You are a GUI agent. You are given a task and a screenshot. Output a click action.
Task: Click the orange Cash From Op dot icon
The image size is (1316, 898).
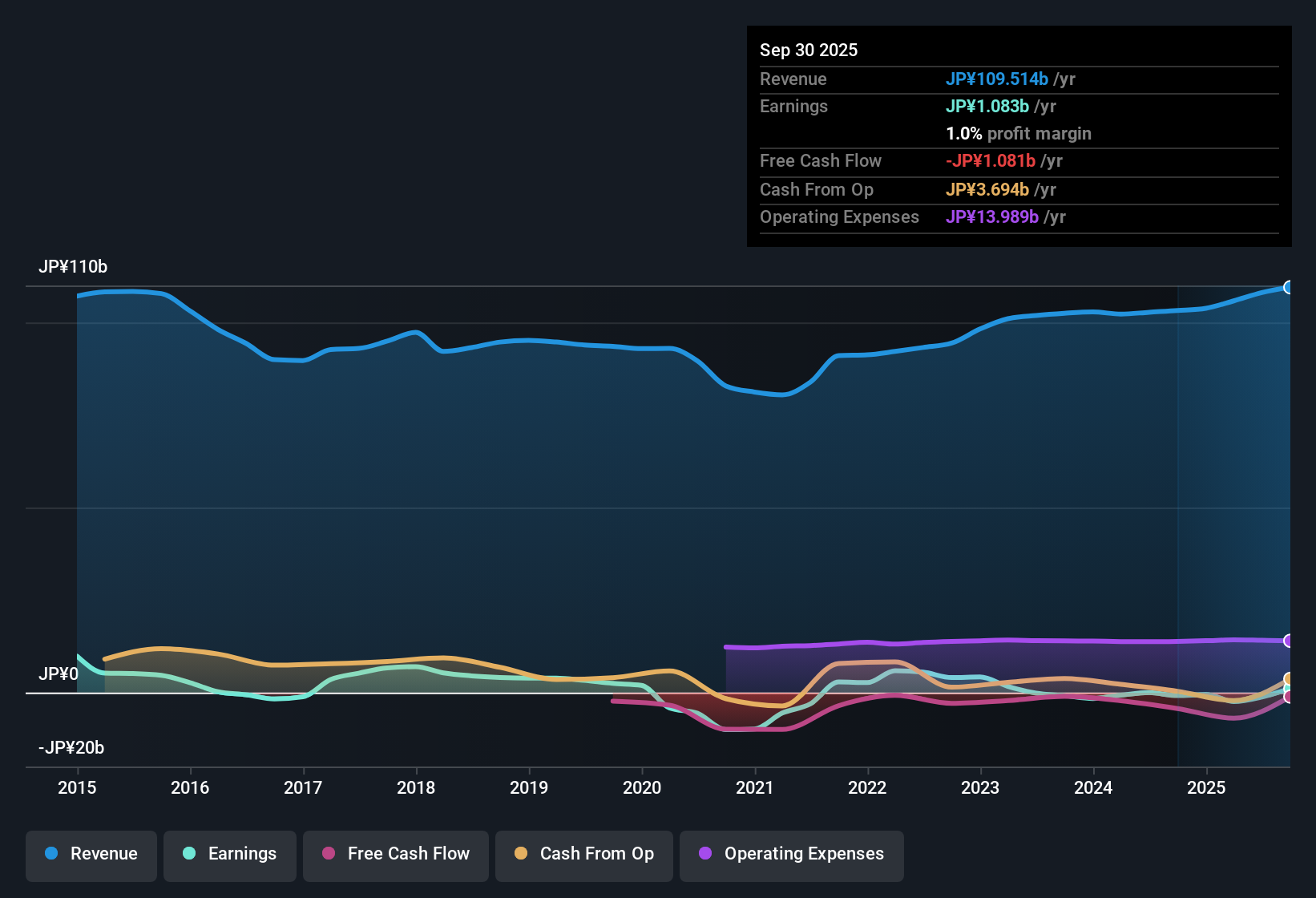521,854
